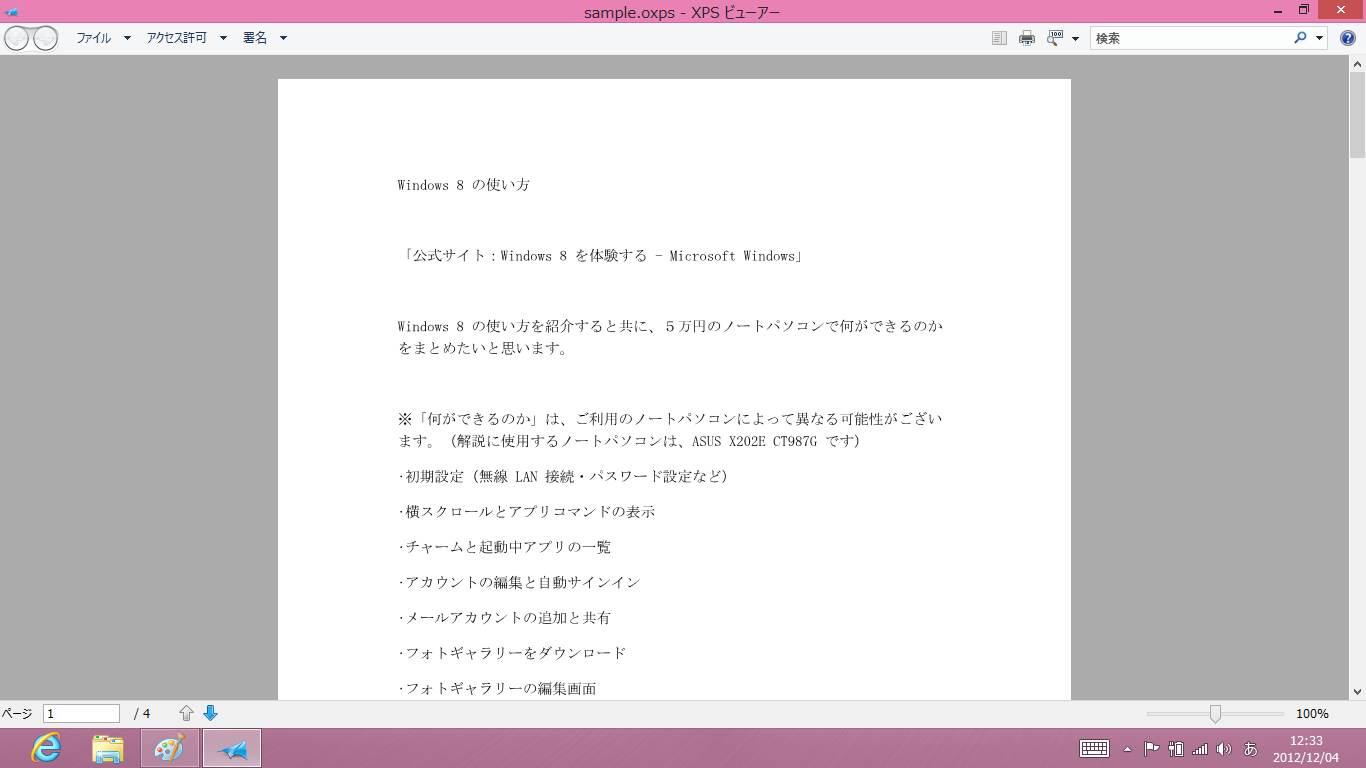This screenshot has width=1366, height=768.
Task: Open the アクセス許可 menu
Action: click(176, 38)
